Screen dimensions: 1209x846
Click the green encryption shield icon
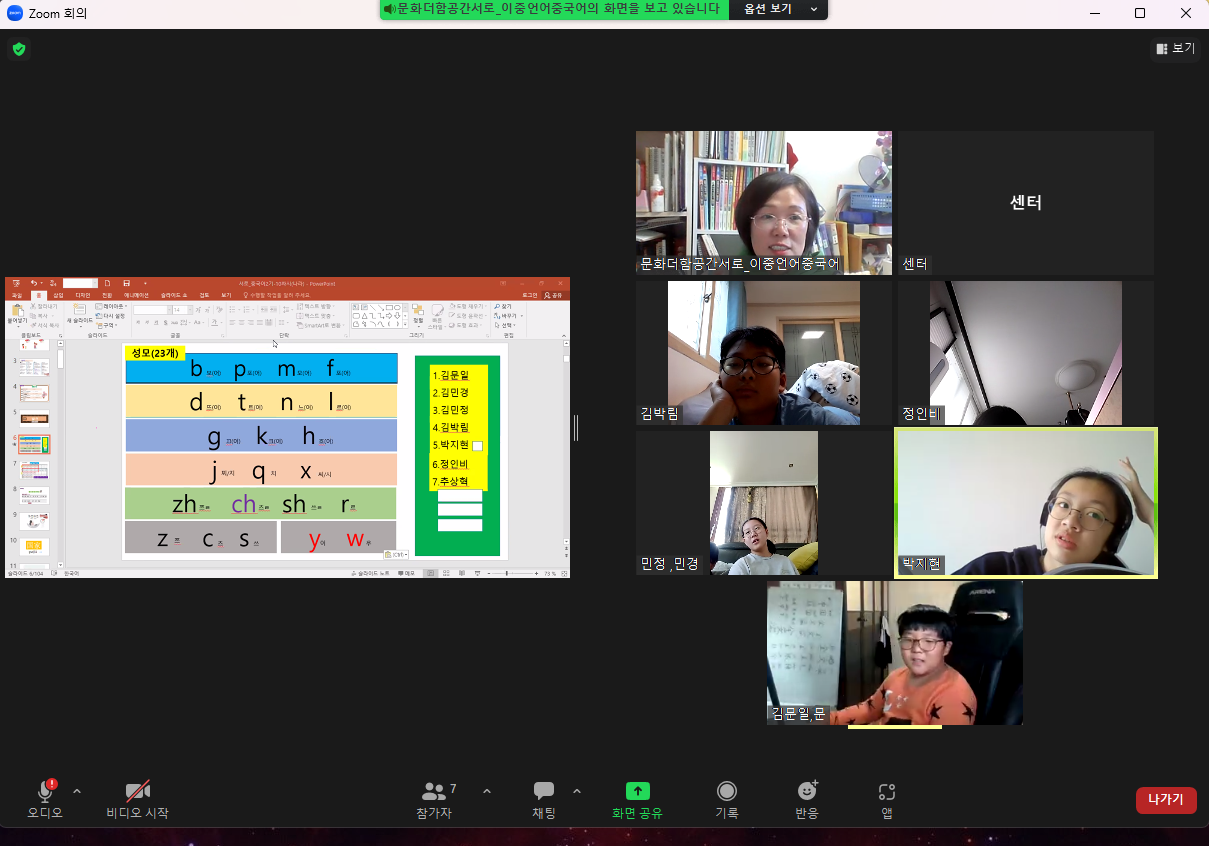click(19, 49)
